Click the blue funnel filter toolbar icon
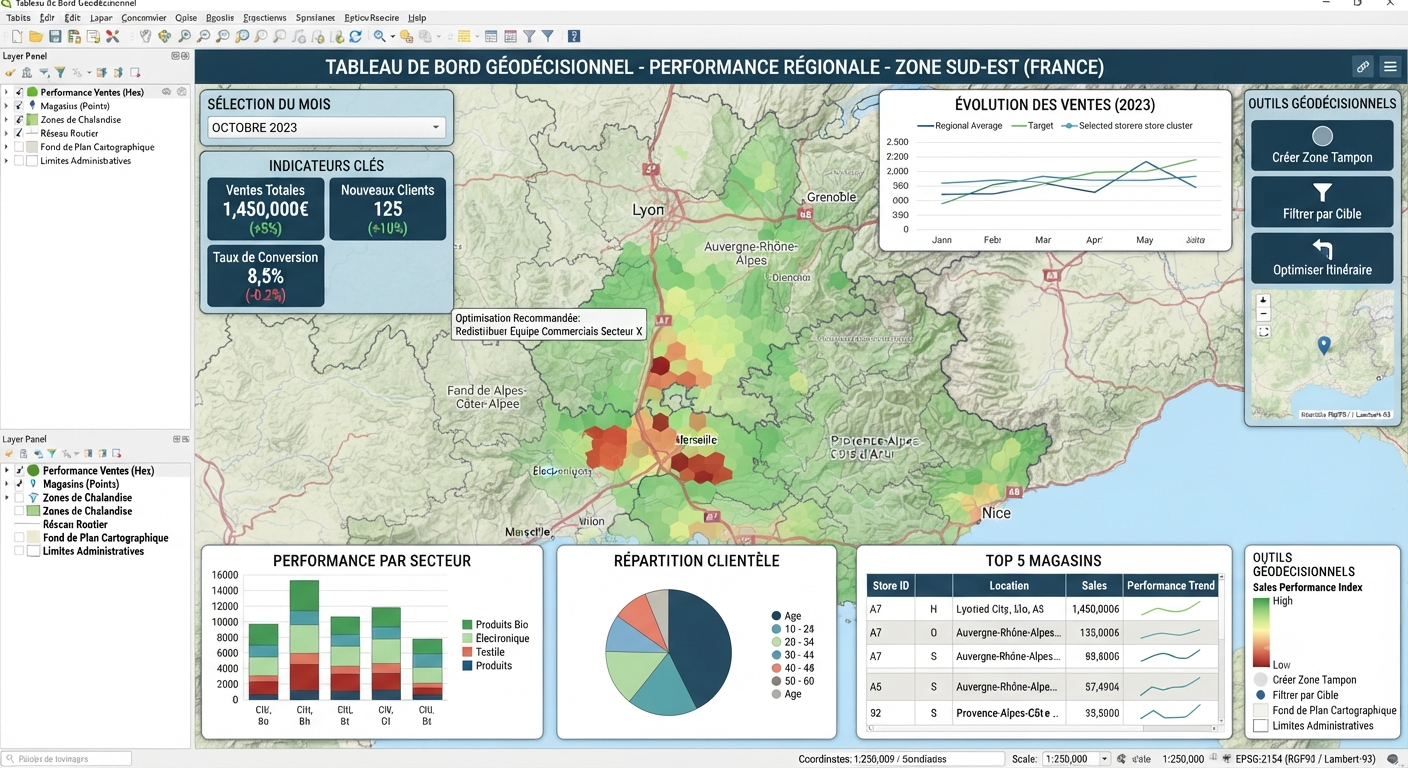This screenshot has height=768, width=1408. (548, 36)
